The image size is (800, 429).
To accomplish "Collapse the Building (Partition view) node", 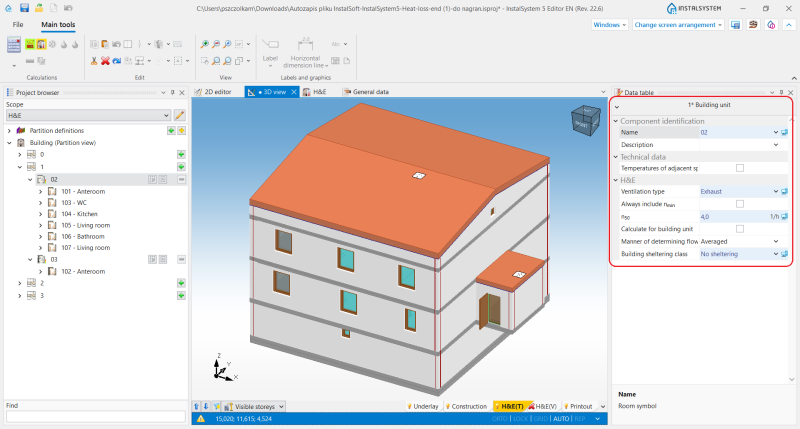I will click(9, 143).
